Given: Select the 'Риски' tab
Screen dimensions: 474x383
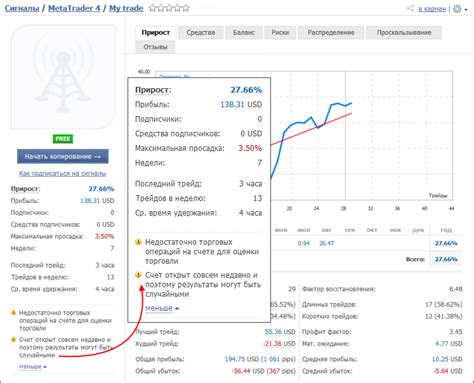Looking at the screenshot, I should tap(280, 33).
